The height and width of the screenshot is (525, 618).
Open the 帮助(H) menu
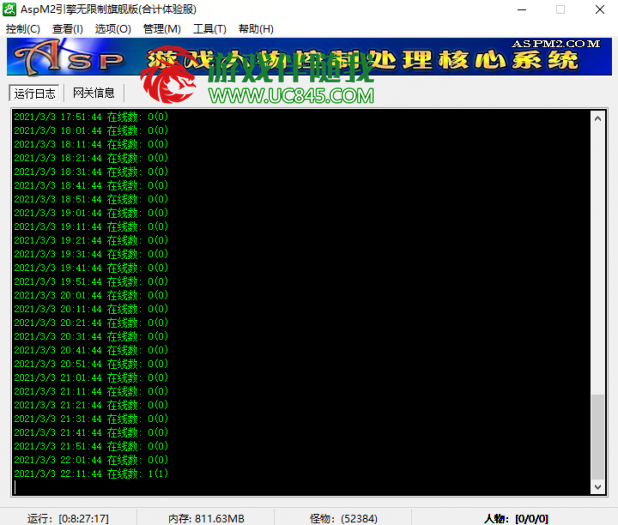tap(256, 29)
